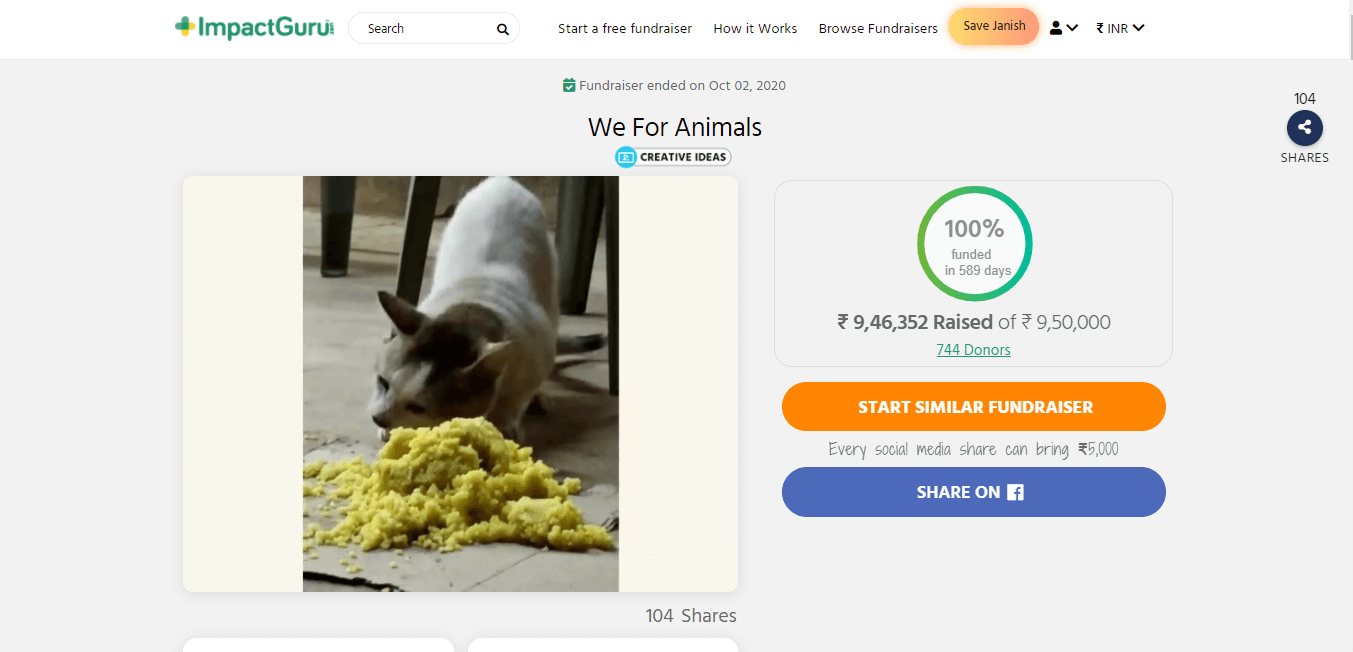Click the Creative Ideas category badge
This screenshot has height=652, width=1353.
click(x=673, y=157)
